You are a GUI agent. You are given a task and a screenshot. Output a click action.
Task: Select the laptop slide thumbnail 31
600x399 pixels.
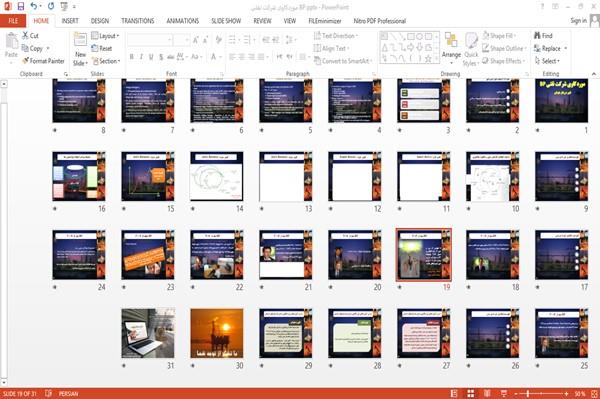point(148,333)
